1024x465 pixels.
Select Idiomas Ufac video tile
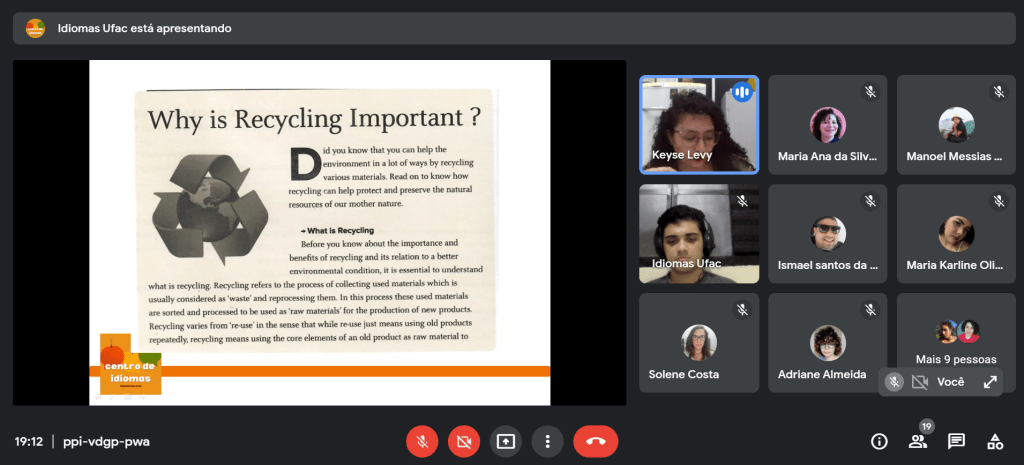pos(699,233)
